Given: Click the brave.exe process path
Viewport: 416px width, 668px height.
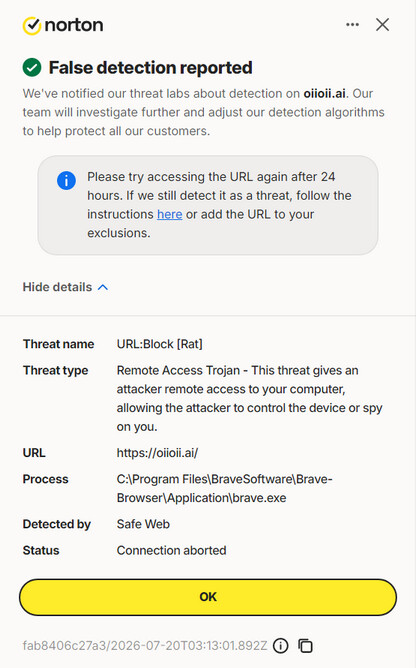Looking at the screenshot, I should 225,488.
